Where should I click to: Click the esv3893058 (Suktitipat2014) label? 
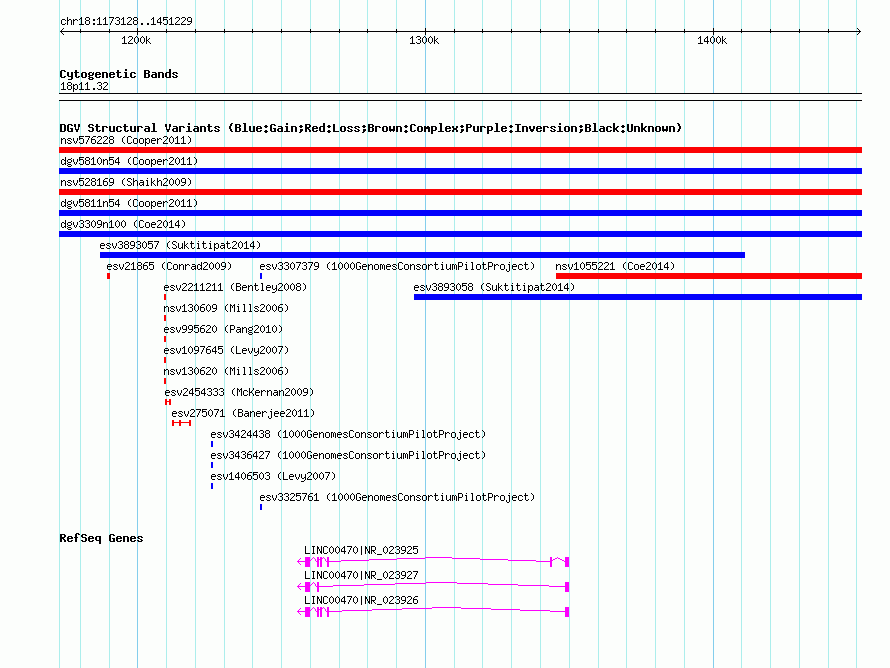pyautogui.click(x=494, y=287)
